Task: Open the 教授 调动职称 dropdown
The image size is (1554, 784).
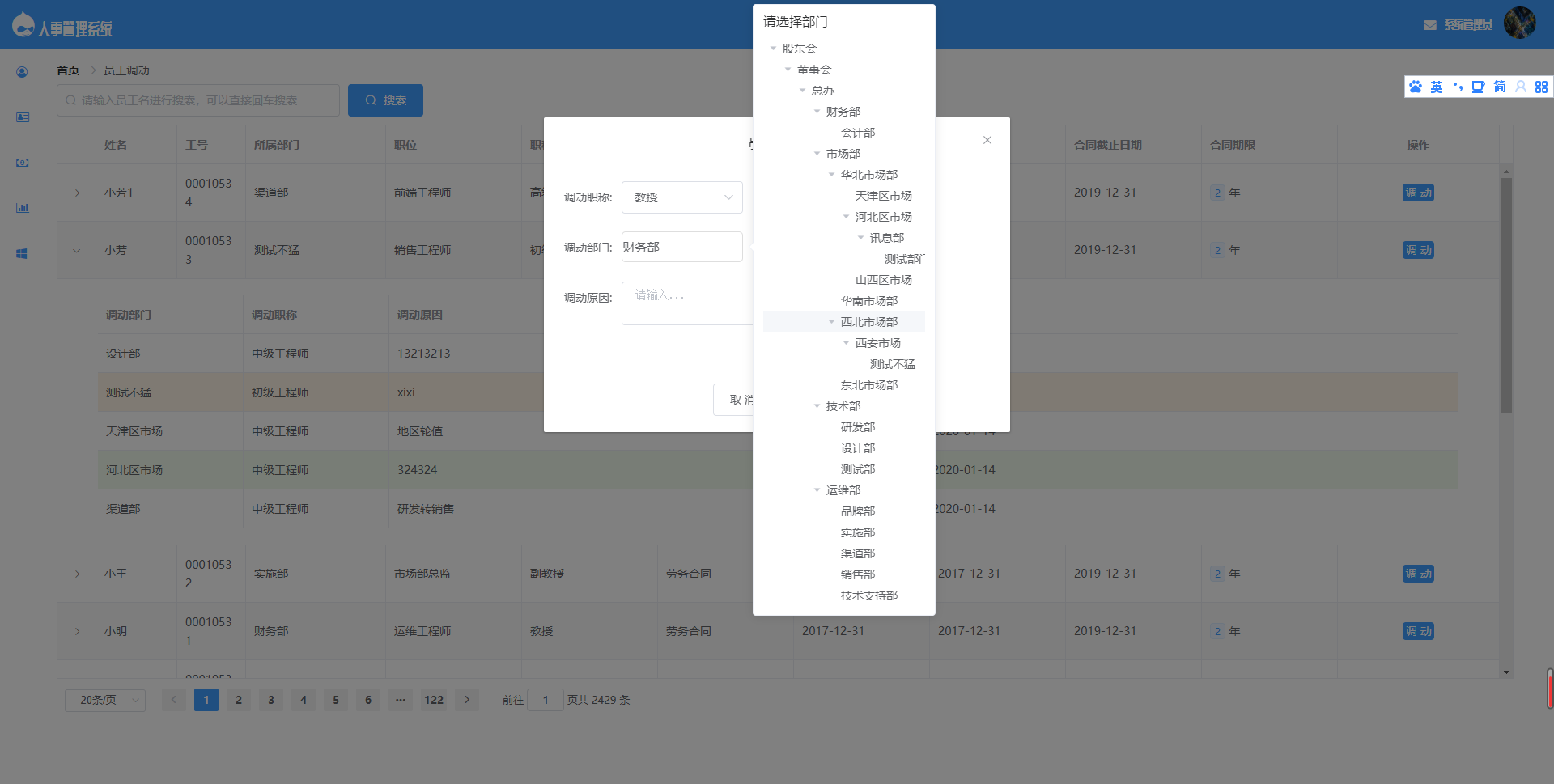Action: (681, 197)
